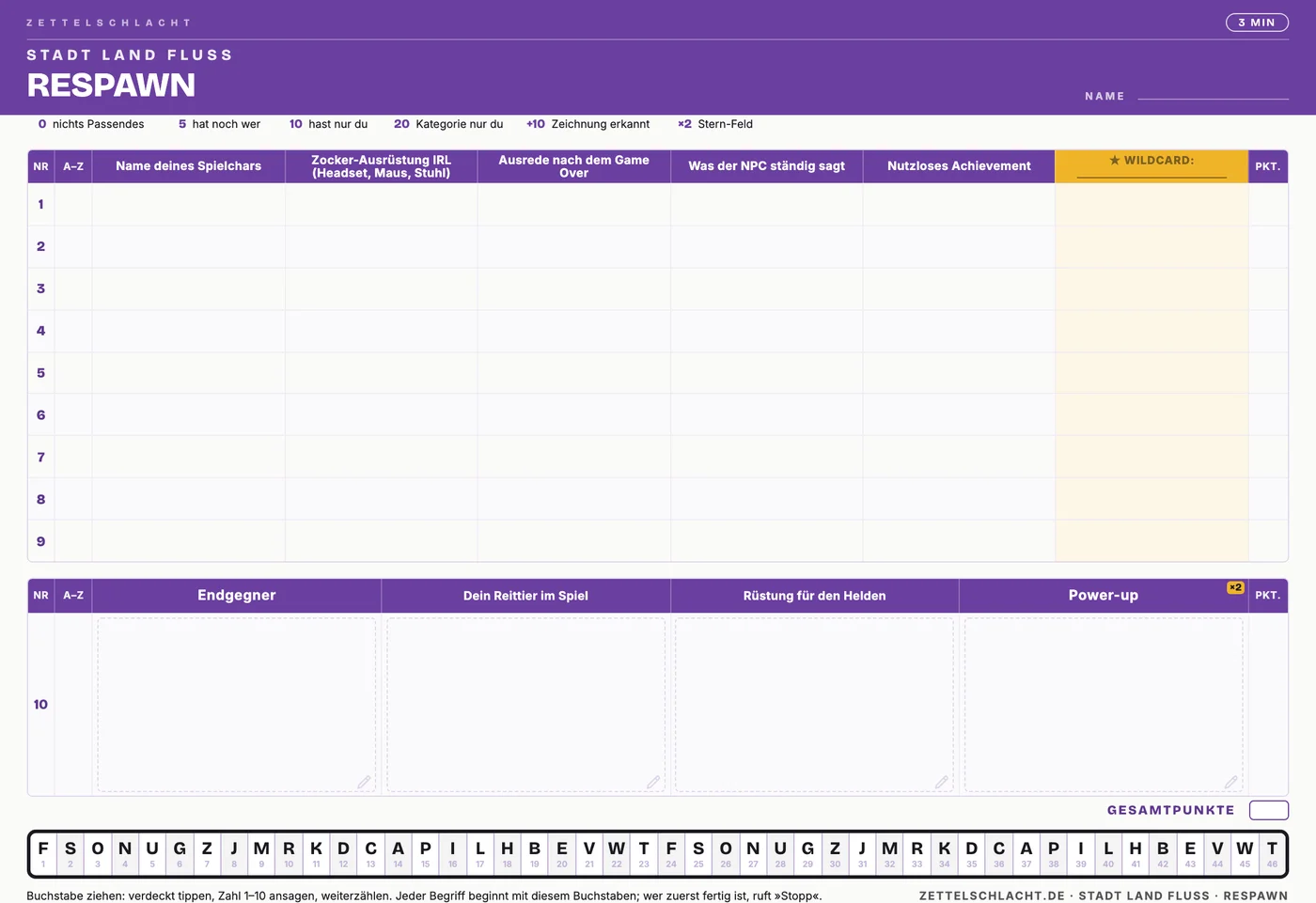1316x903 pixels.
Task: Click the GESAMTPUNKTE label
Action: point(1170,810)
